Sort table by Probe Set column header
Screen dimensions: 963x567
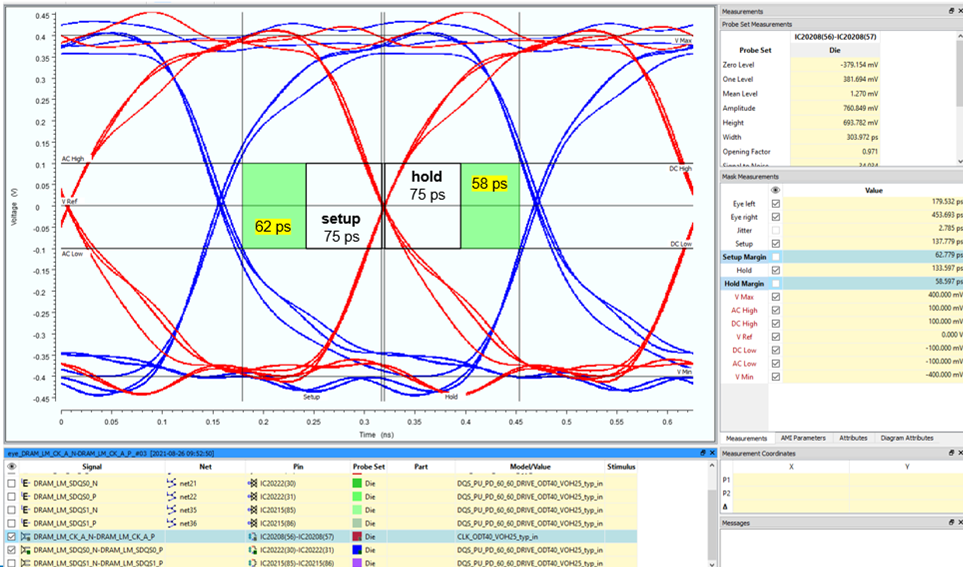pos(368,466)
